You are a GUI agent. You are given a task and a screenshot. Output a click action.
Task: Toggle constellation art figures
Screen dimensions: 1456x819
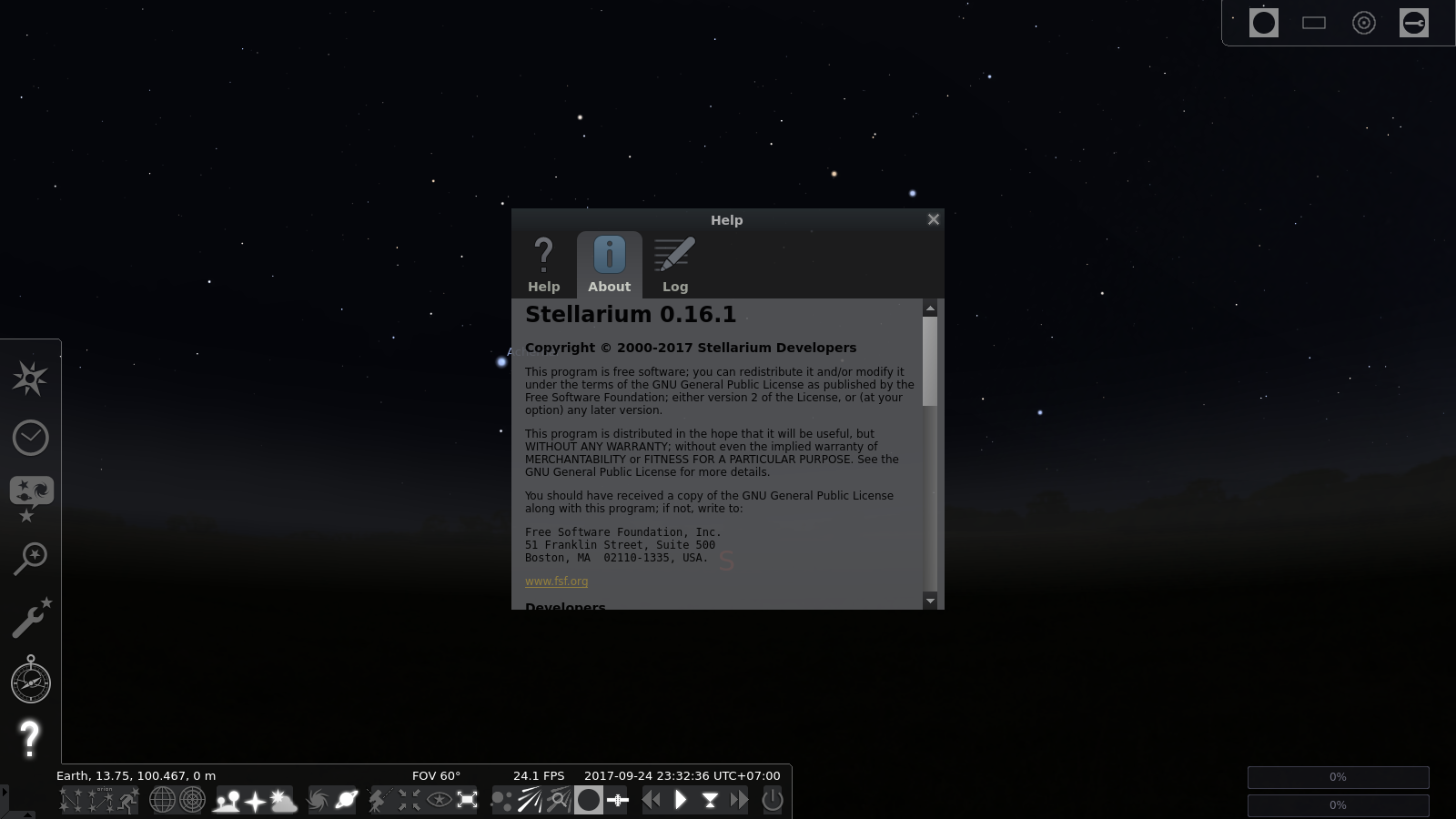tap(128, 800)
